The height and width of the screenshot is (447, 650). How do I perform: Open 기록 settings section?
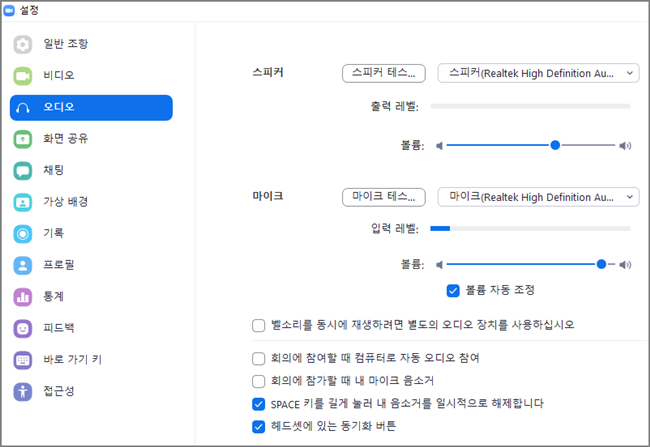click(x=91, y=234)
